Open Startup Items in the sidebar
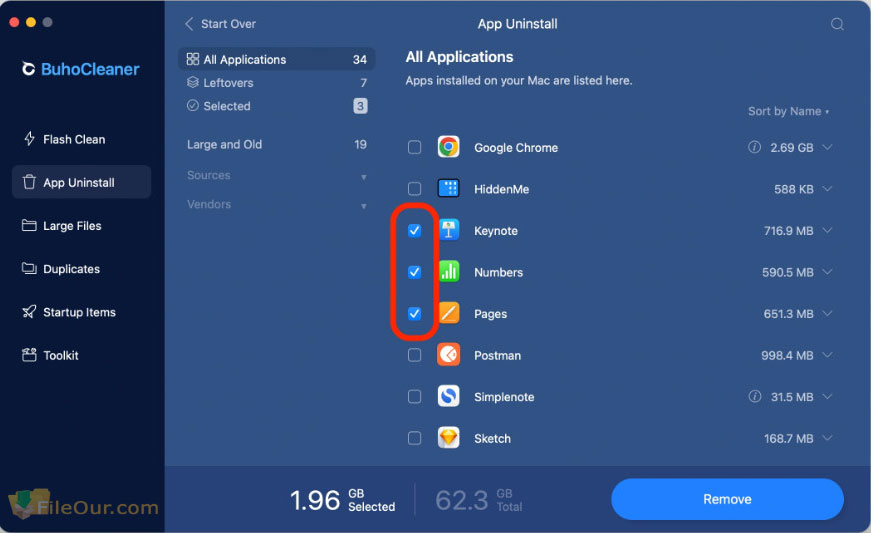The width and height of the screenshot is (871, 533). (82, 312)
